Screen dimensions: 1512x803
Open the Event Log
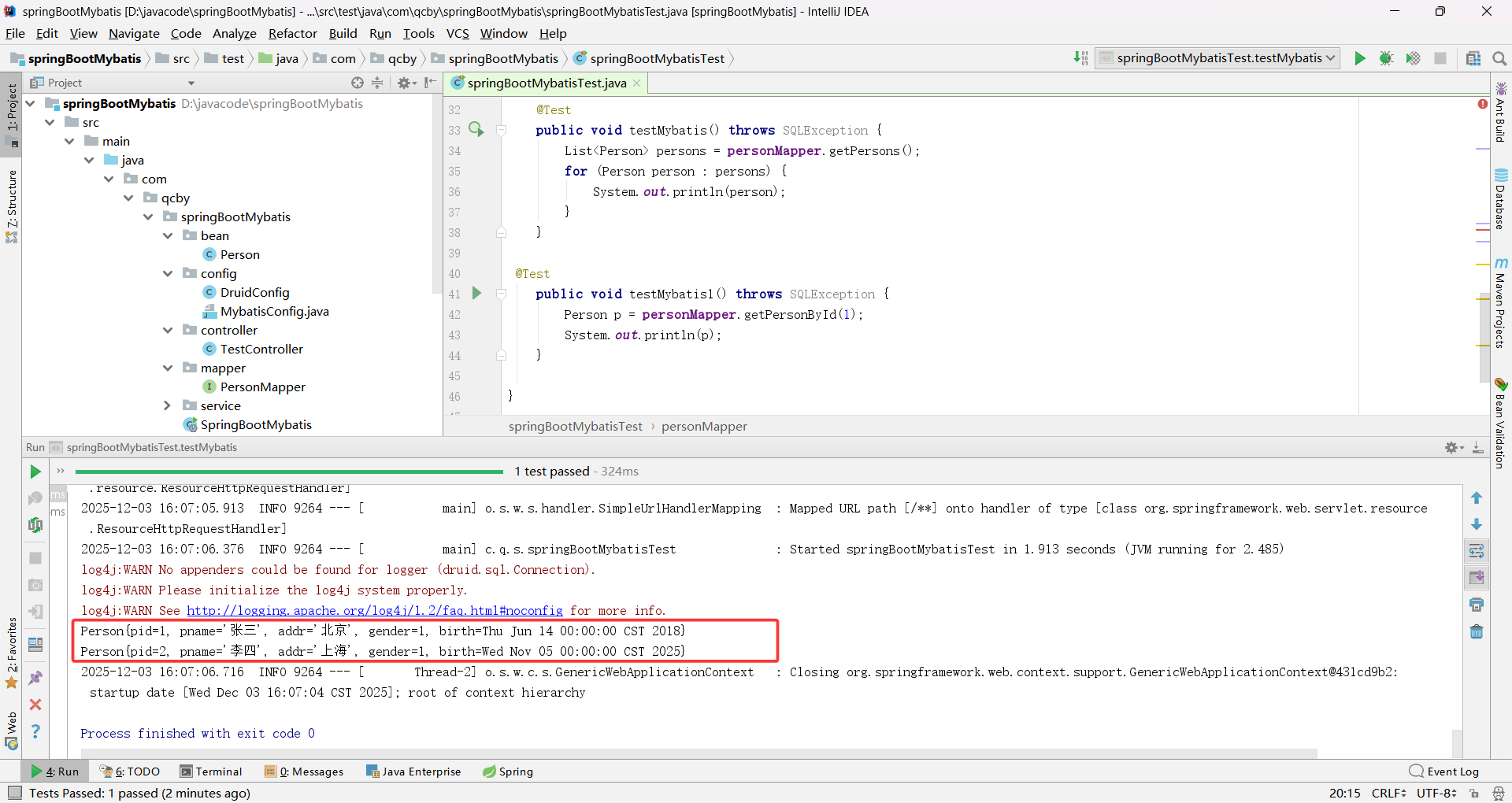(1444, 772)
